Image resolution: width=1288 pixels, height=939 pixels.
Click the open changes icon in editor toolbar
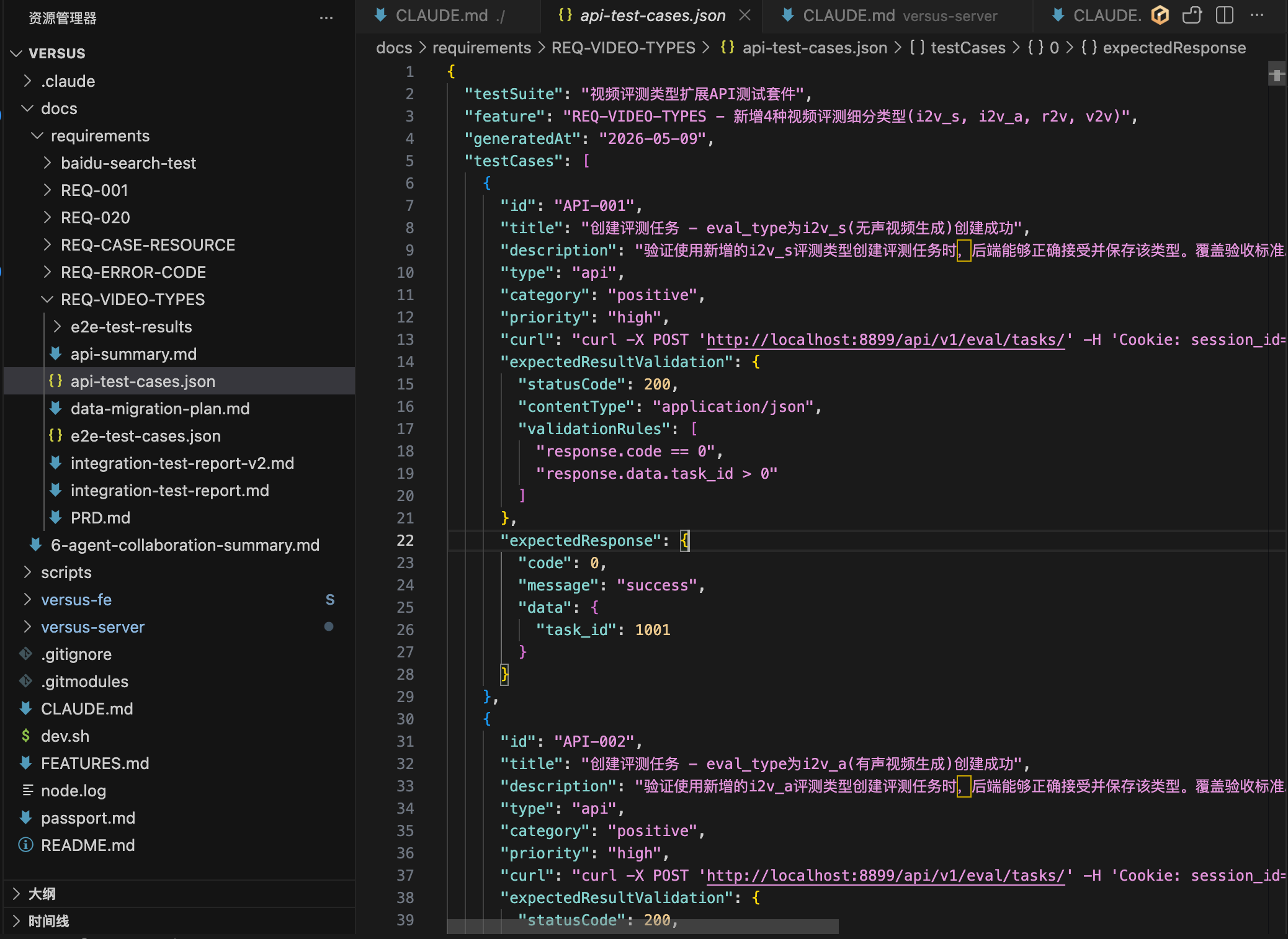coord(1192,15)
